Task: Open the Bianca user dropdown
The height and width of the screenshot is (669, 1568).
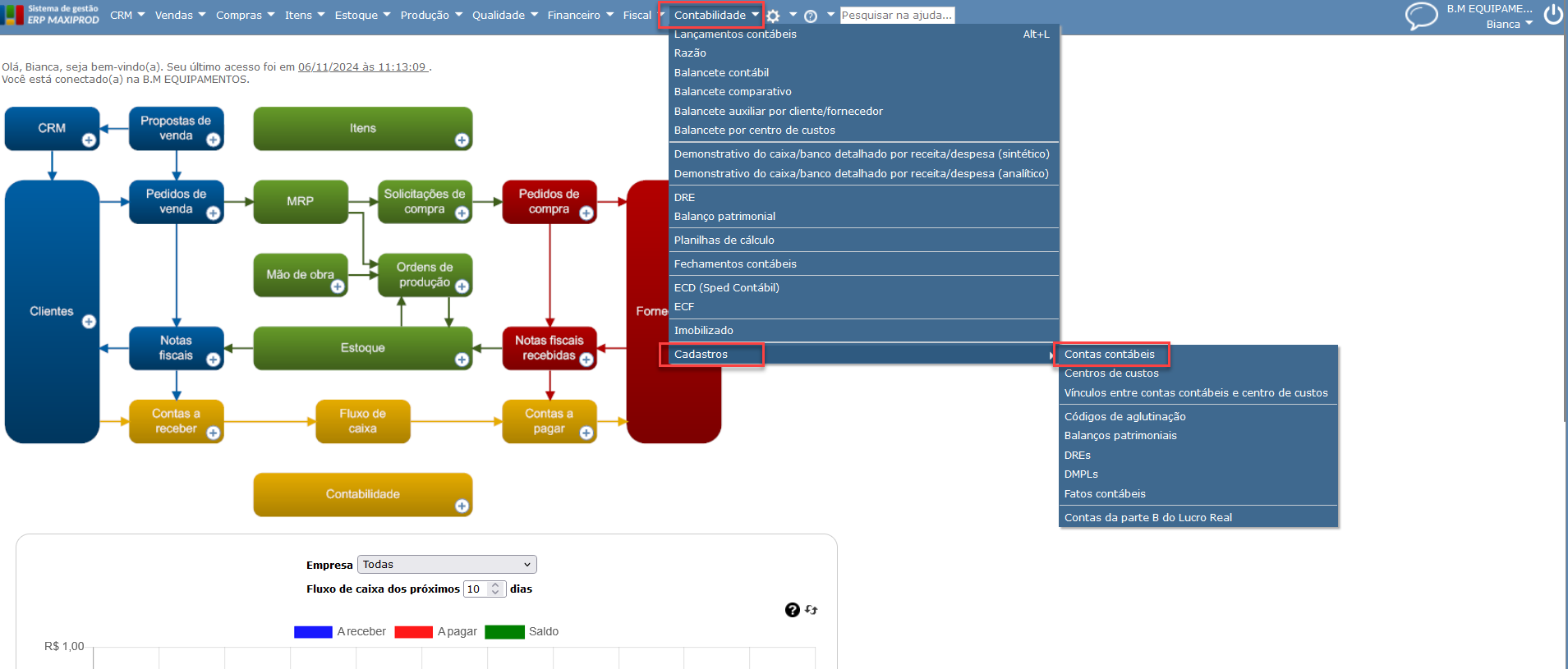Action: [1509, 24]
